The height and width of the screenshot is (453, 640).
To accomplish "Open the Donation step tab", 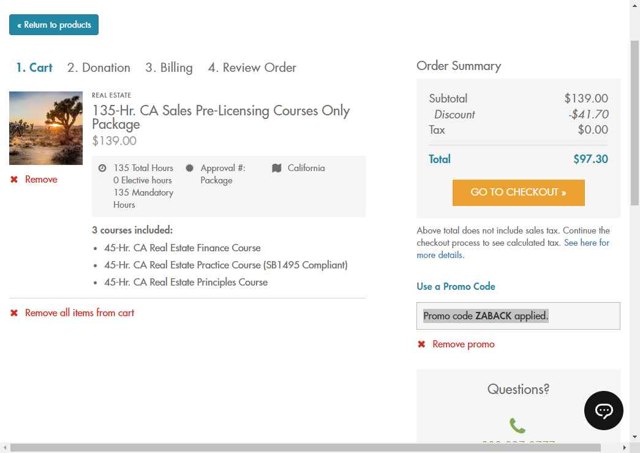I will pos(98,68).
